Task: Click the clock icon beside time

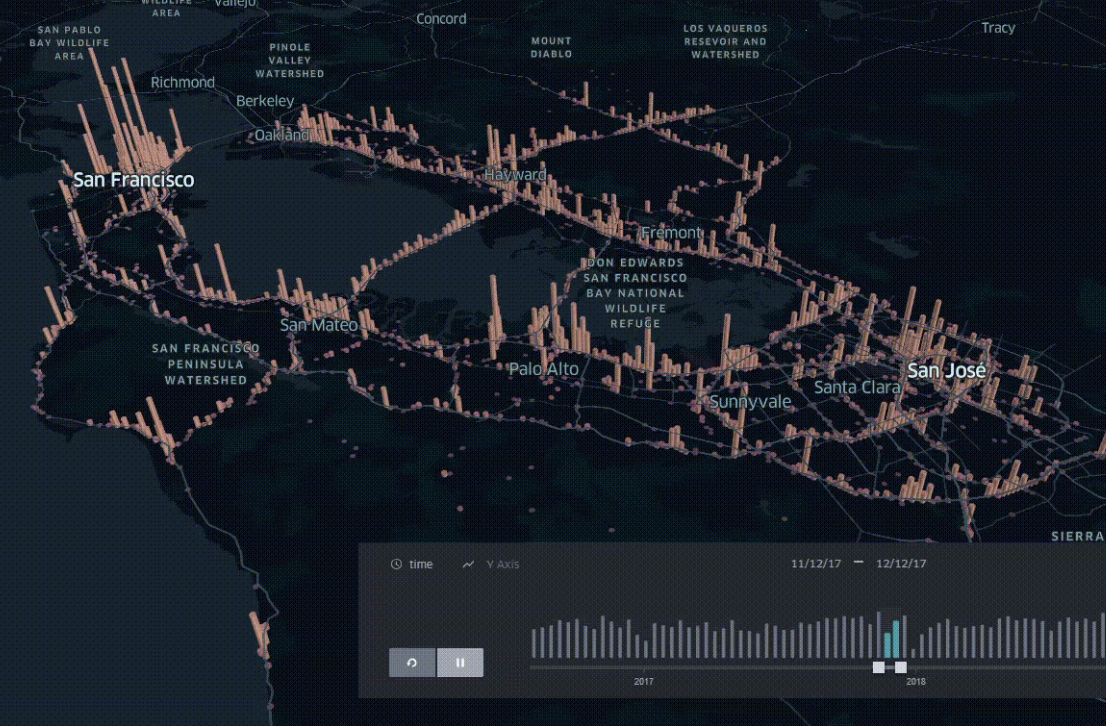Action: coord(396,564)
